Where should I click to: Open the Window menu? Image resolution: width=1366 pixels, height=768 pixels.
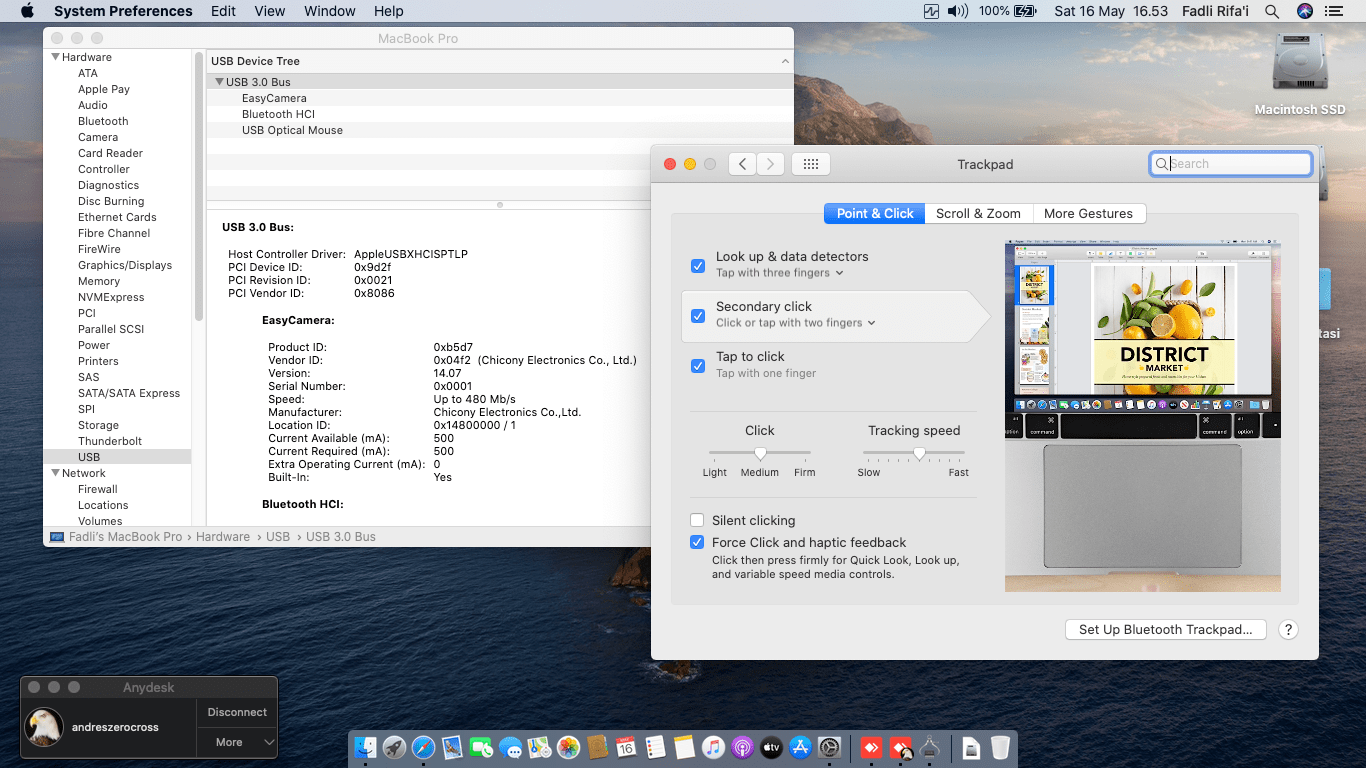coord(330,11)
